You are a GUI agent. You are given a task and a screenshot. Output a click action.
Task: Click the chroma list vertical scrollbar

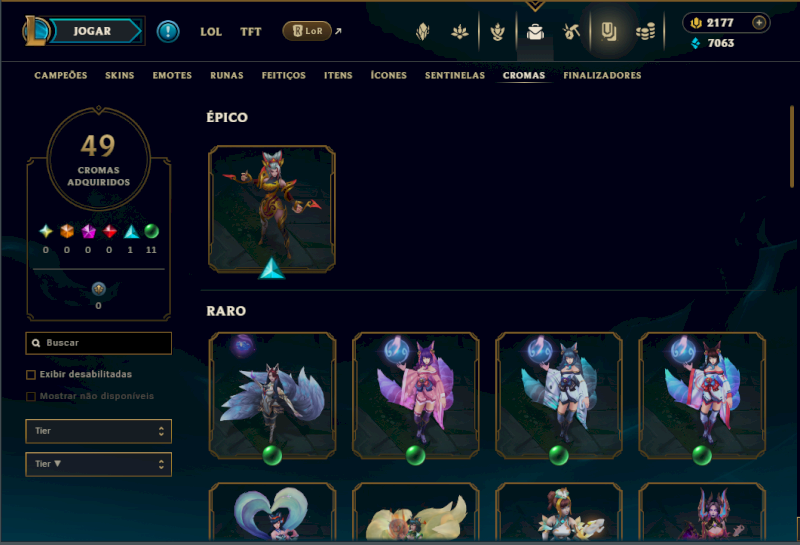pyautogui.click(x=791, y=146)
